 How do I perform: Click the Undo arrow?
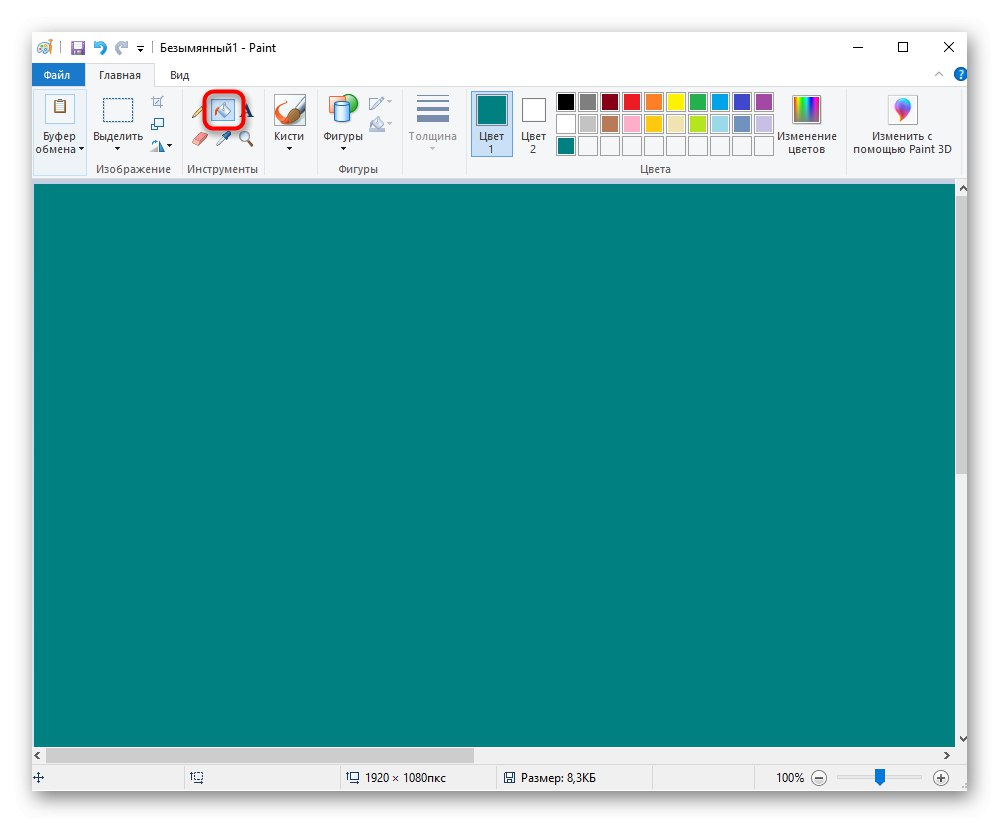tap(100, 48)
